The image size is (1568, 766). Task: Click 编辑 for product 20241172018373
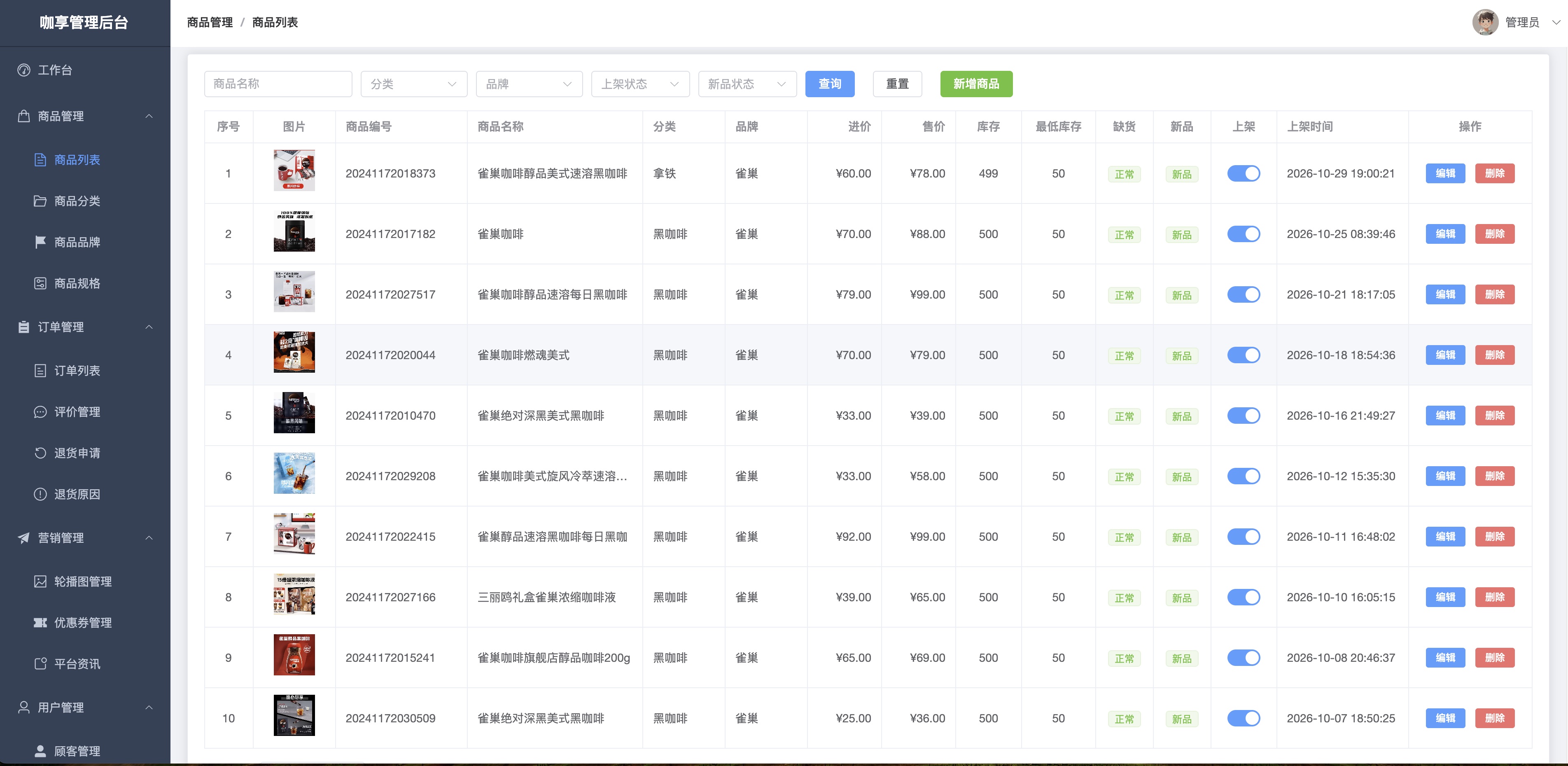point(1445,173)
